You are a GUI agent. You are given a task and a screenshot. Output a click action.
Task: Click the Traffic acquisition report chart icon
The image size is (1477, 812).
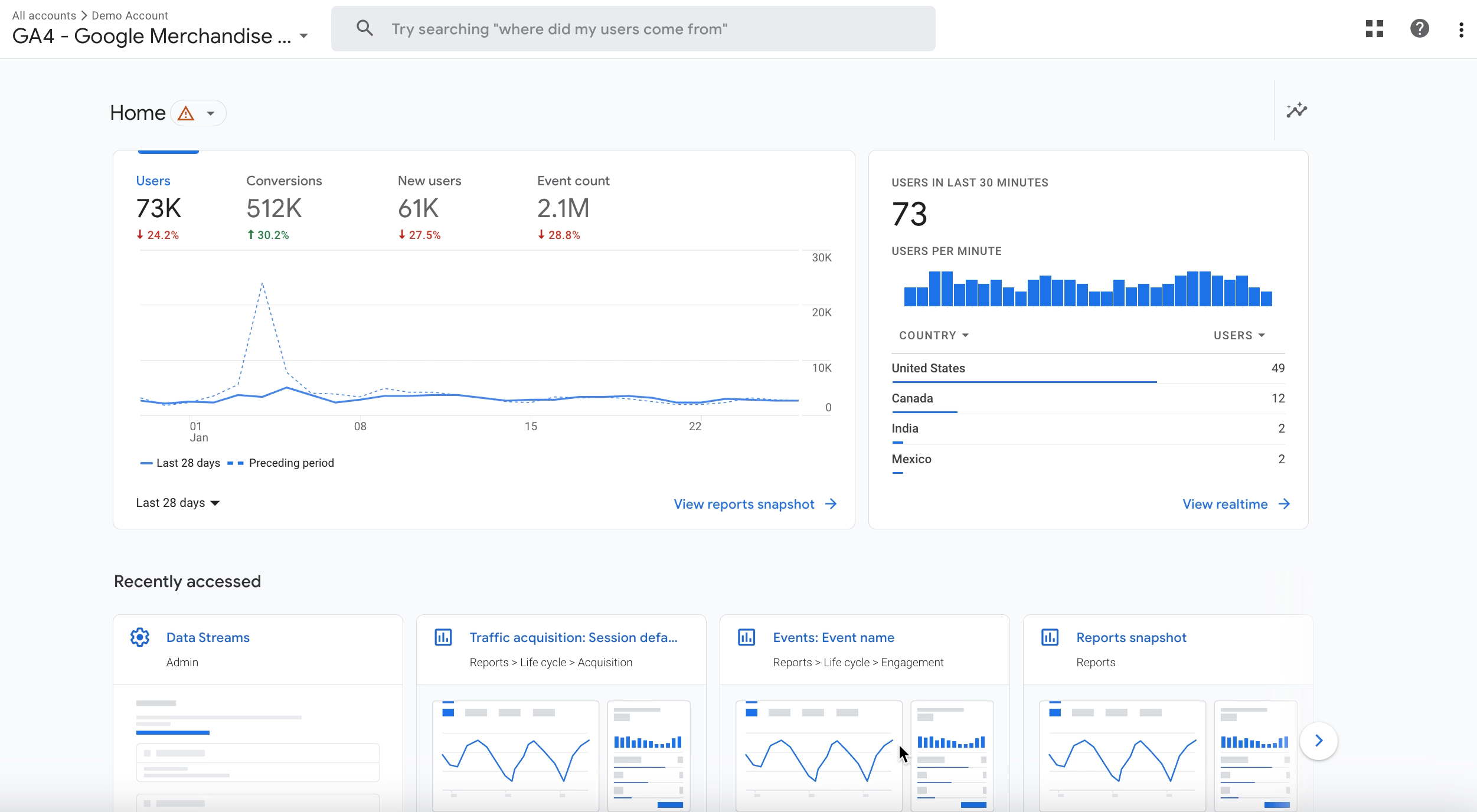[443, 637]
